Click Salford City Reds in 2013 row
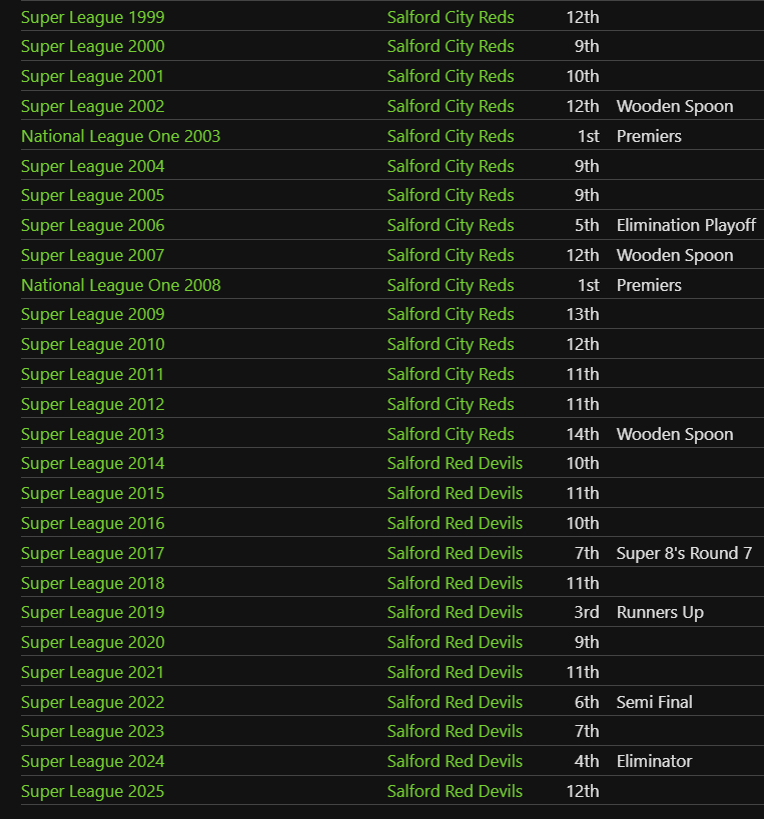 [451, 435]
